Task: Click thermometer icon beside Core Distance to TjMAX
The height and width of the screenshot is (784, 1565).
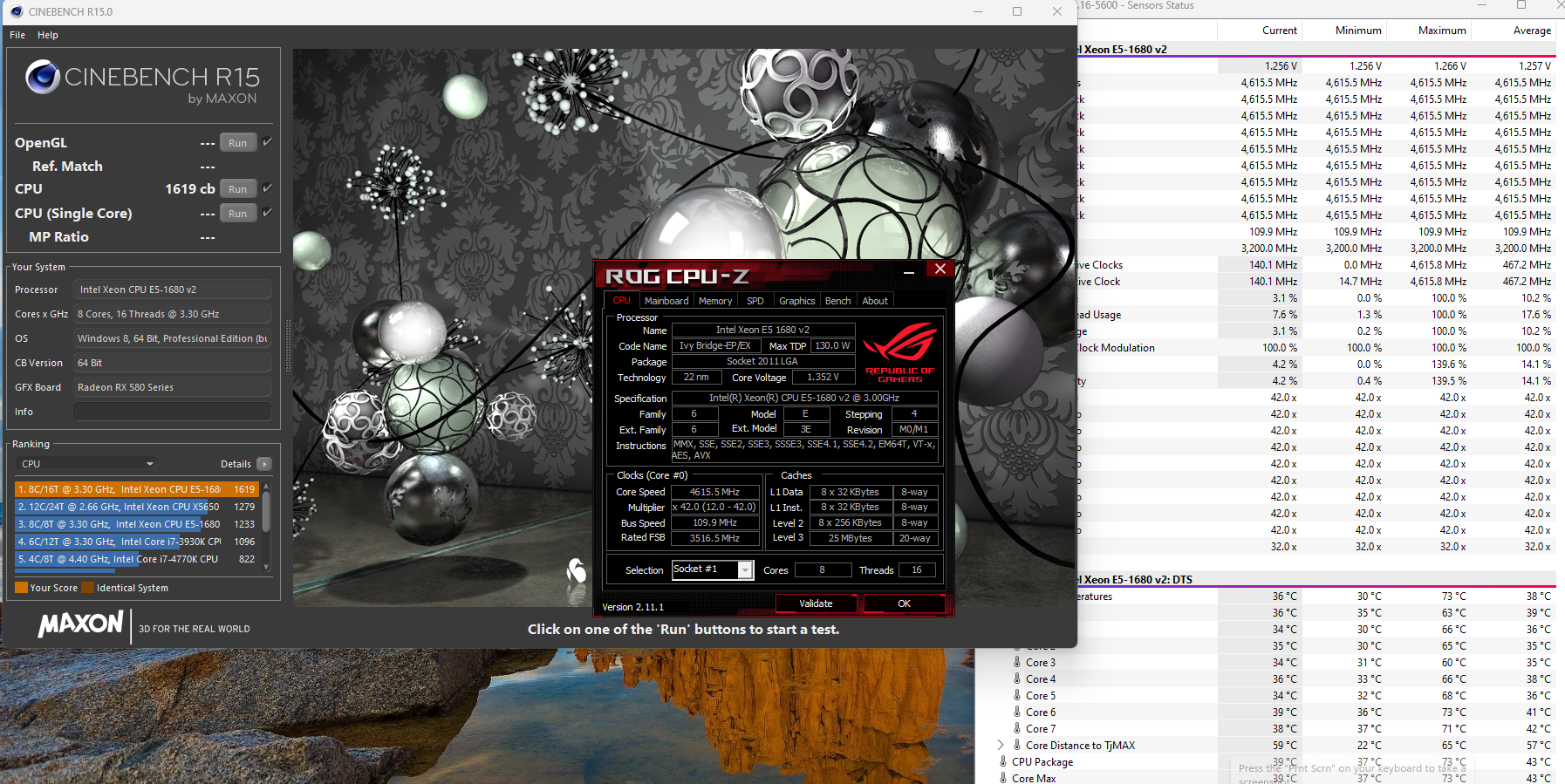Action: (1017, 745)
